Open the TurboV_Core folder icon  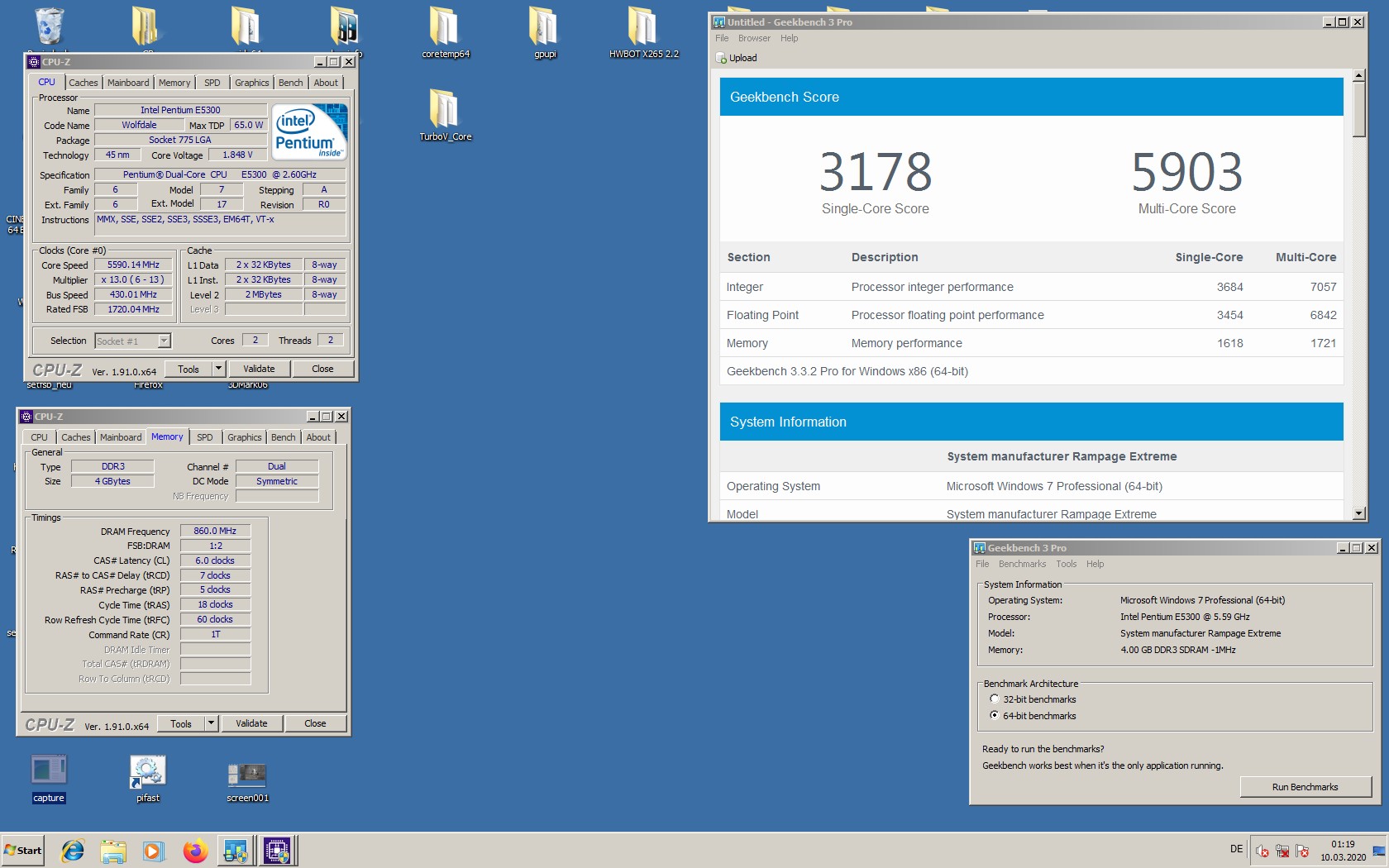tap(445, 116)
